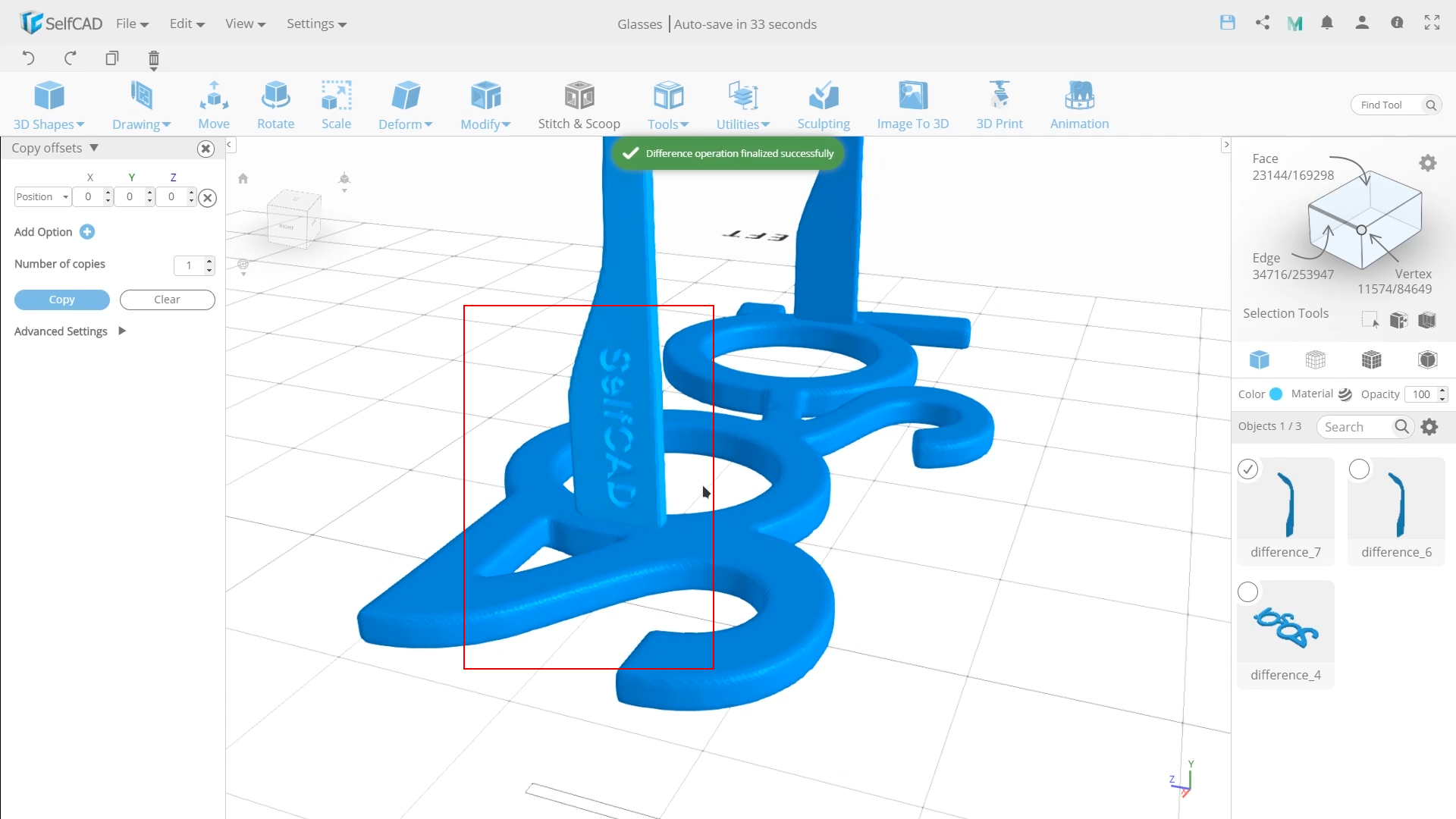Open the View menu
The width and height of the screenshot is (1456, 819).
click(x=245, y=24)
